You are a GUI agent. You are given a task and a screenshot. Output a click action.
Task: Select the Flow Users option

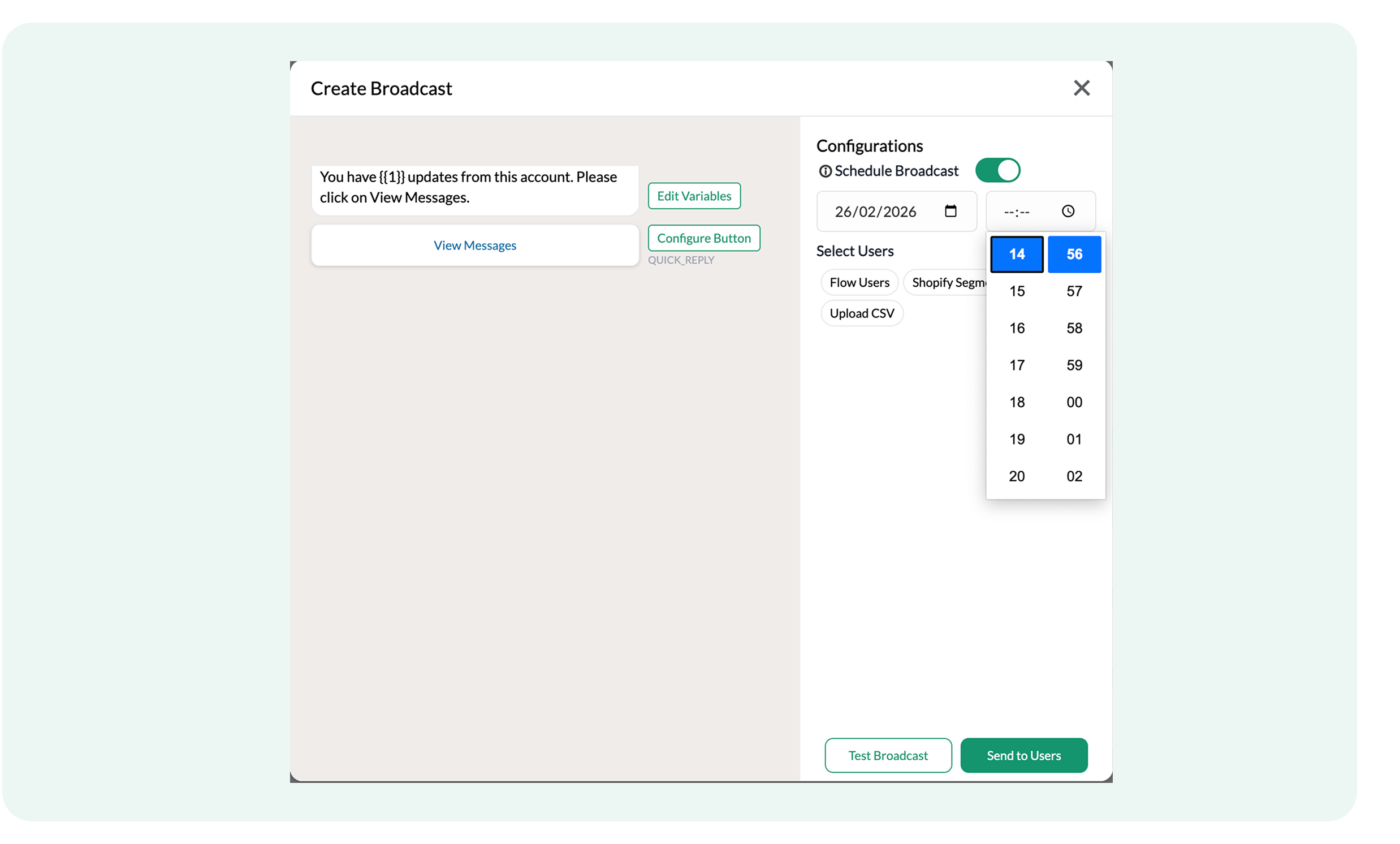(x=859, y=282)
